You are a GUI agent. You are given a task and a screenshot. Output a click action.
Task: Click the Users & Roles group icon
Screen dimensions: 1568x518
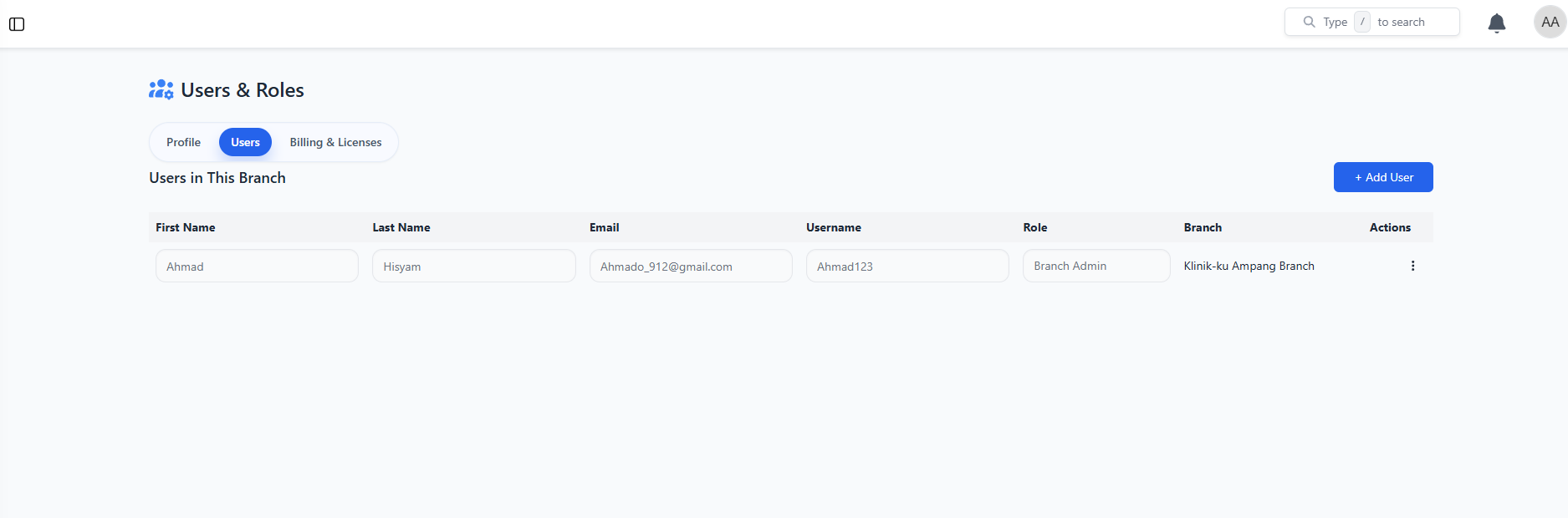click(161, 89)
